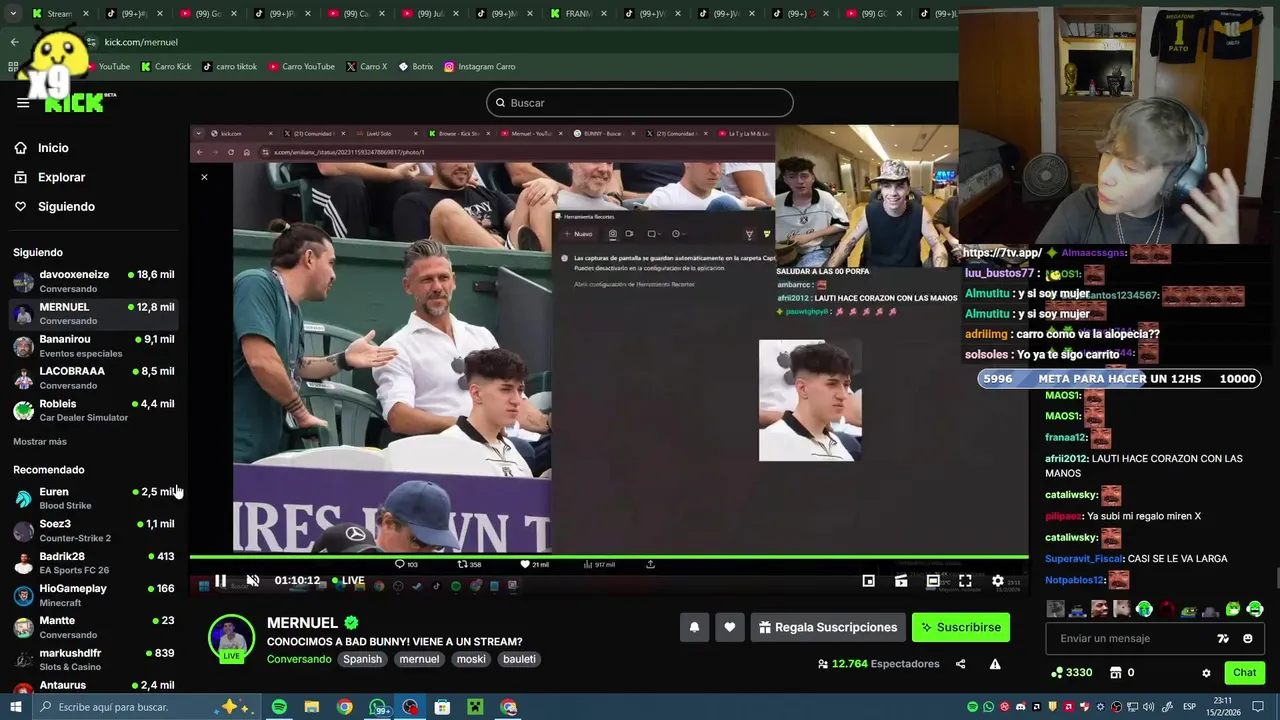
Task: Click the green Suscribirse button
Action: [961, 627]
